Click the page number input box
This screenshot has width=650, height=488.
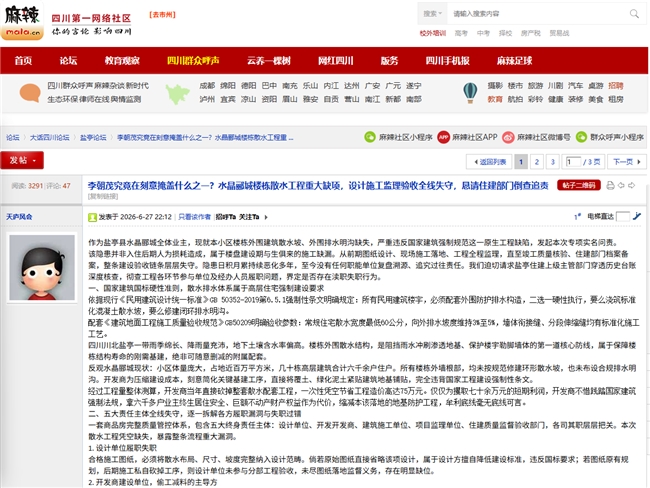(x=573, y=162)
